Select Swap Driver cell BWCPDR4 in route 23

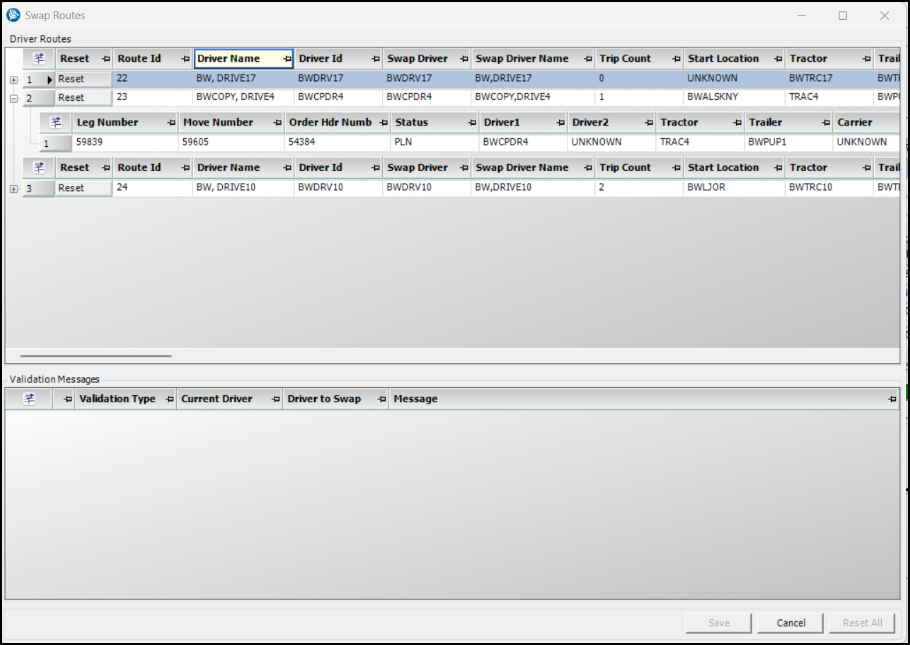(427, 97)
